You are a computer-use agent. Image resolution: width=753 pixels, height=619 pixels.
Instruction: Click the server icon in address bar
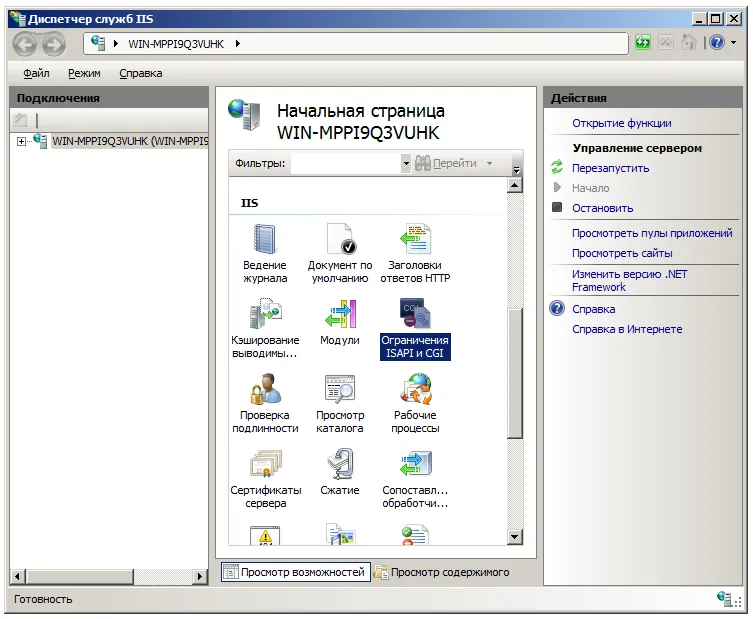(x=98, y=43)
